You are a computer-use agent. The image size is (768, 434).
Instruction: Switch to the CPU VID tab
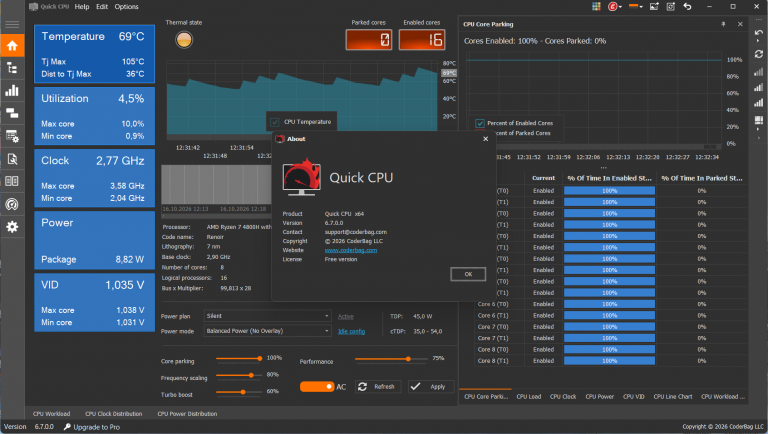tap(634, 397)
